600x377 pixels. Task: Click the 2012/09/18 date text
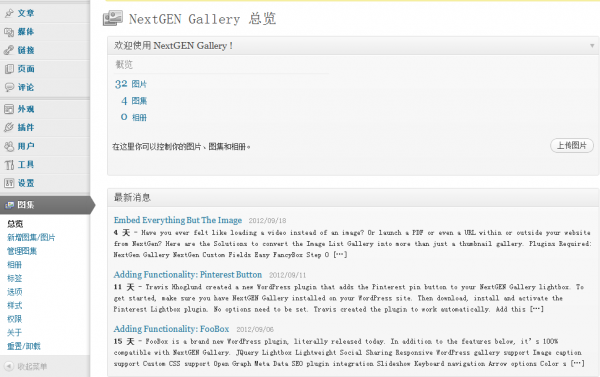[x=267, y=220]
